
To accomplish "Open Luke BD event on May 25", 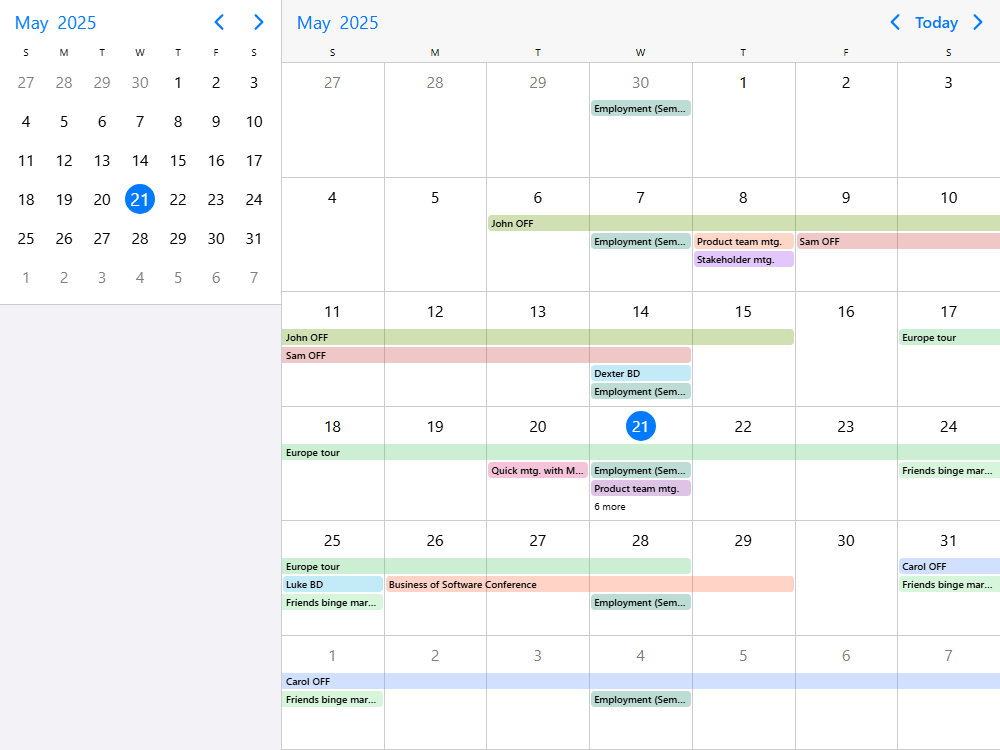I will 332,584.
